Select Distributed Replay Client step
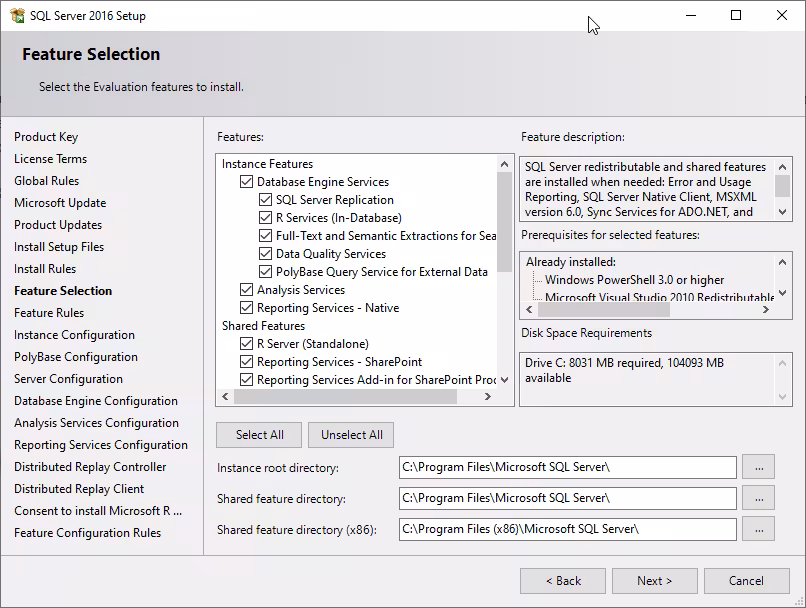This screenshot has height=608, width=806. coord(79,489)
